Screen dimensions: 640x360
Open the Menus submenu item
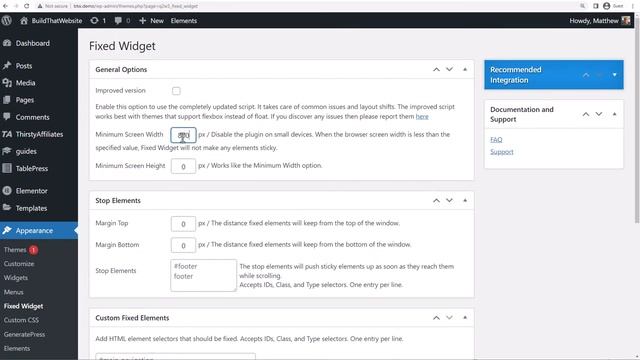coord(13,292)
